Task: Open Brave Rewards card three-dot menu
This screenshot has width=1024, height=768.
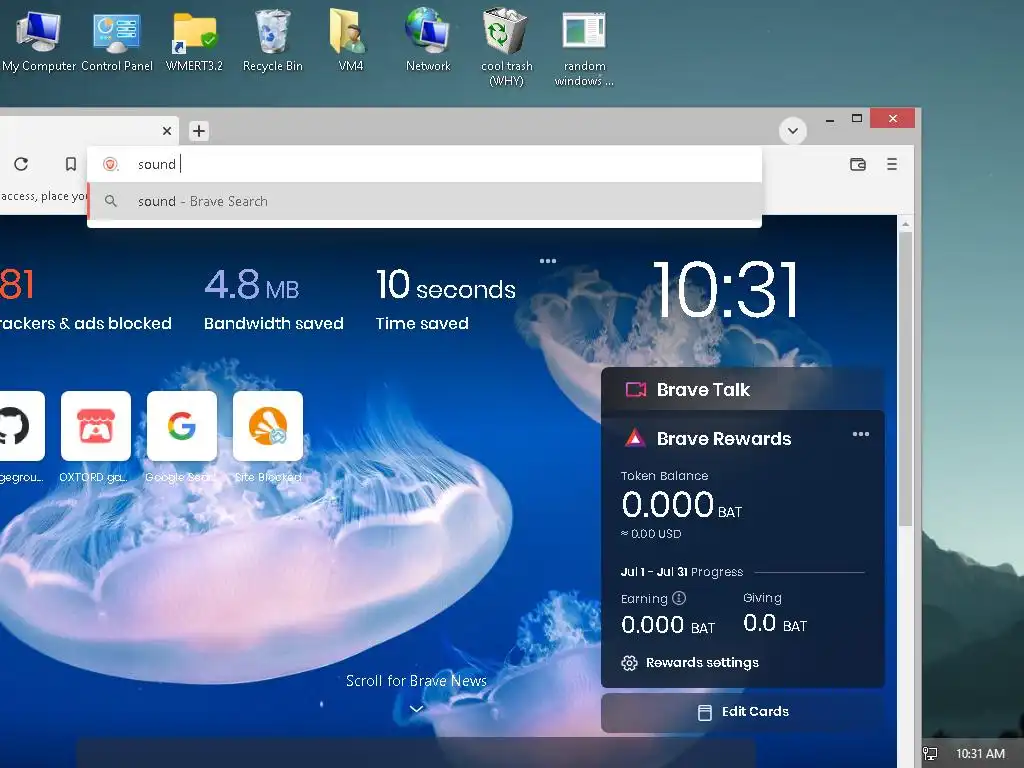Action: 861,434
